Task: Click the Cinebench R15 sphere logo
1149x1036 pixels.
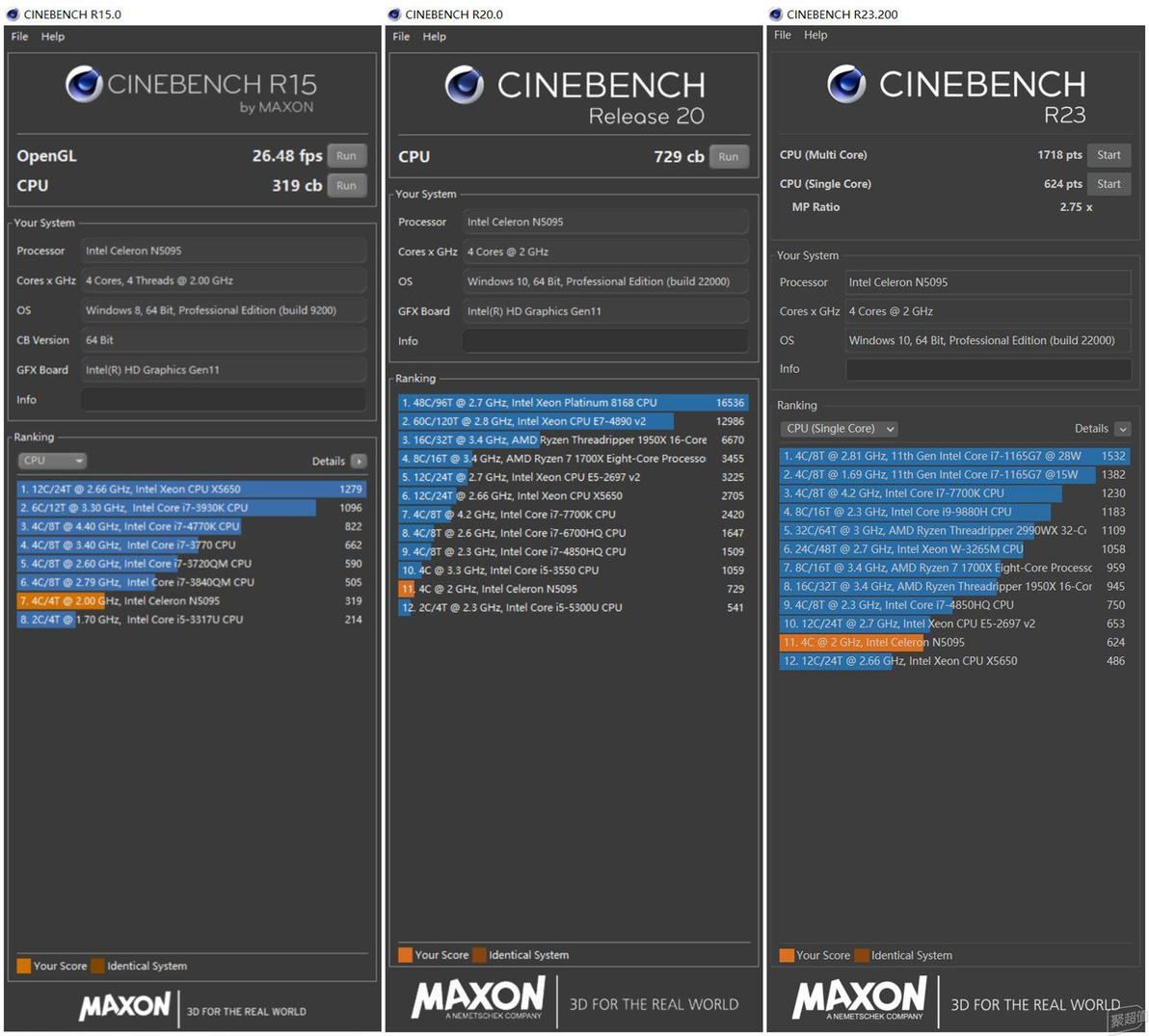Action: pyautogui.click(x=84, y=84)
